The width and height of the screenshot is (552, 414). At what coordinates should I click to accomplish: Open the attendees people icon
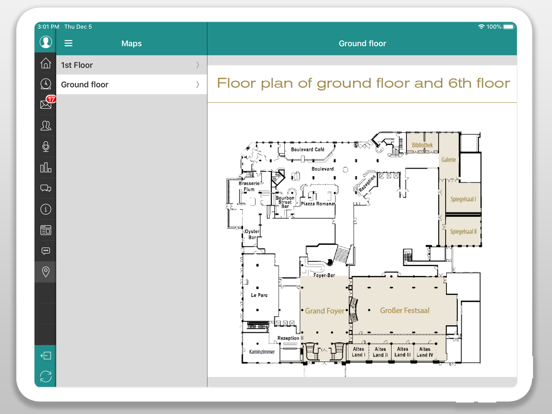(45, 126)
